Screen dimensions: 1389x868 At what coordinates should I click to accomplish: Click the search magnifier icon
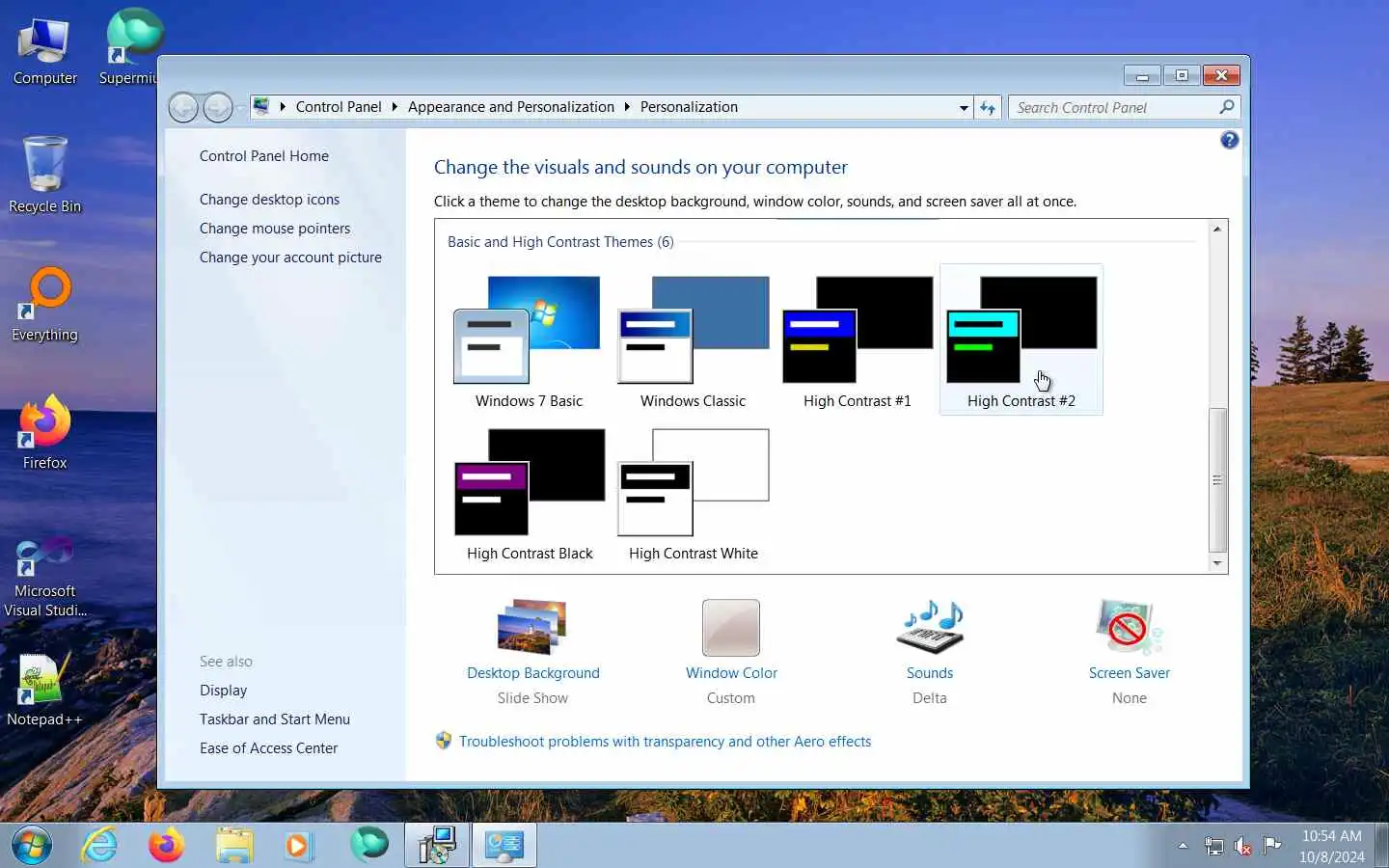(1227, 107)
